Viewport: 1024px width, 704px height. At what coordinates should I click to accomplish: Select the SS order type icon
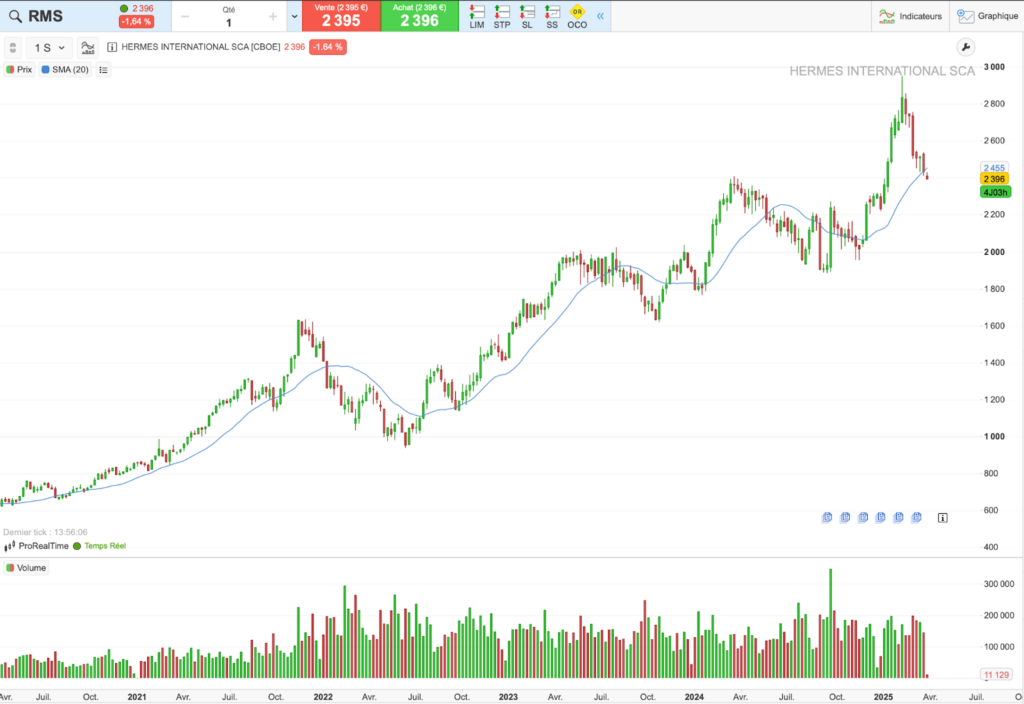[552, 16]
